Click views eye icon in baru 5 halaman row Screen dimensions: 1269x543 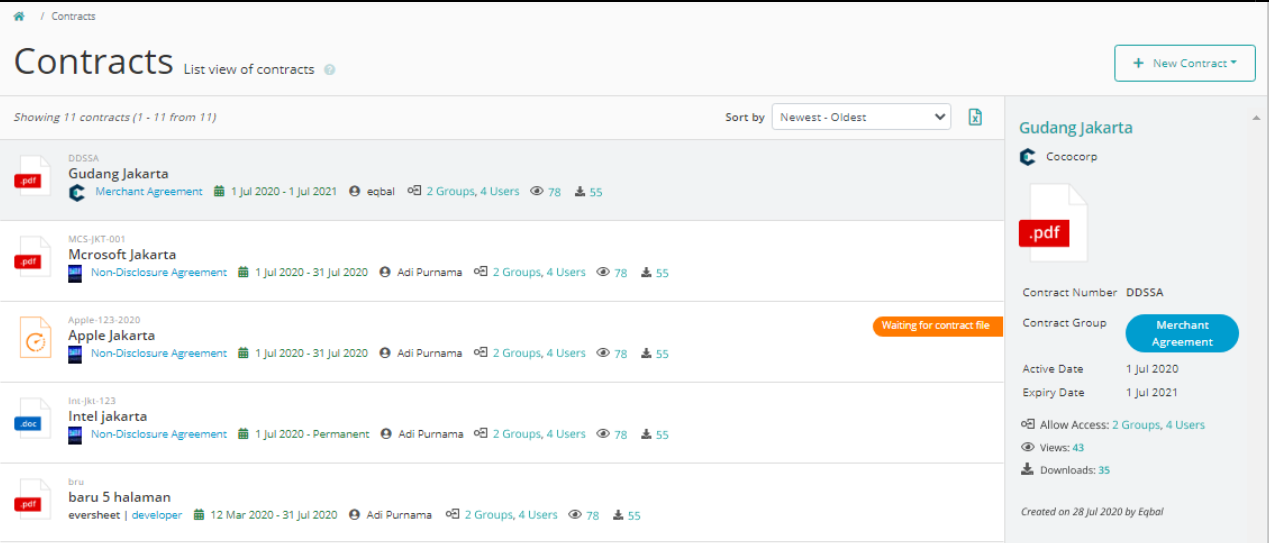[x=575, y=515]
